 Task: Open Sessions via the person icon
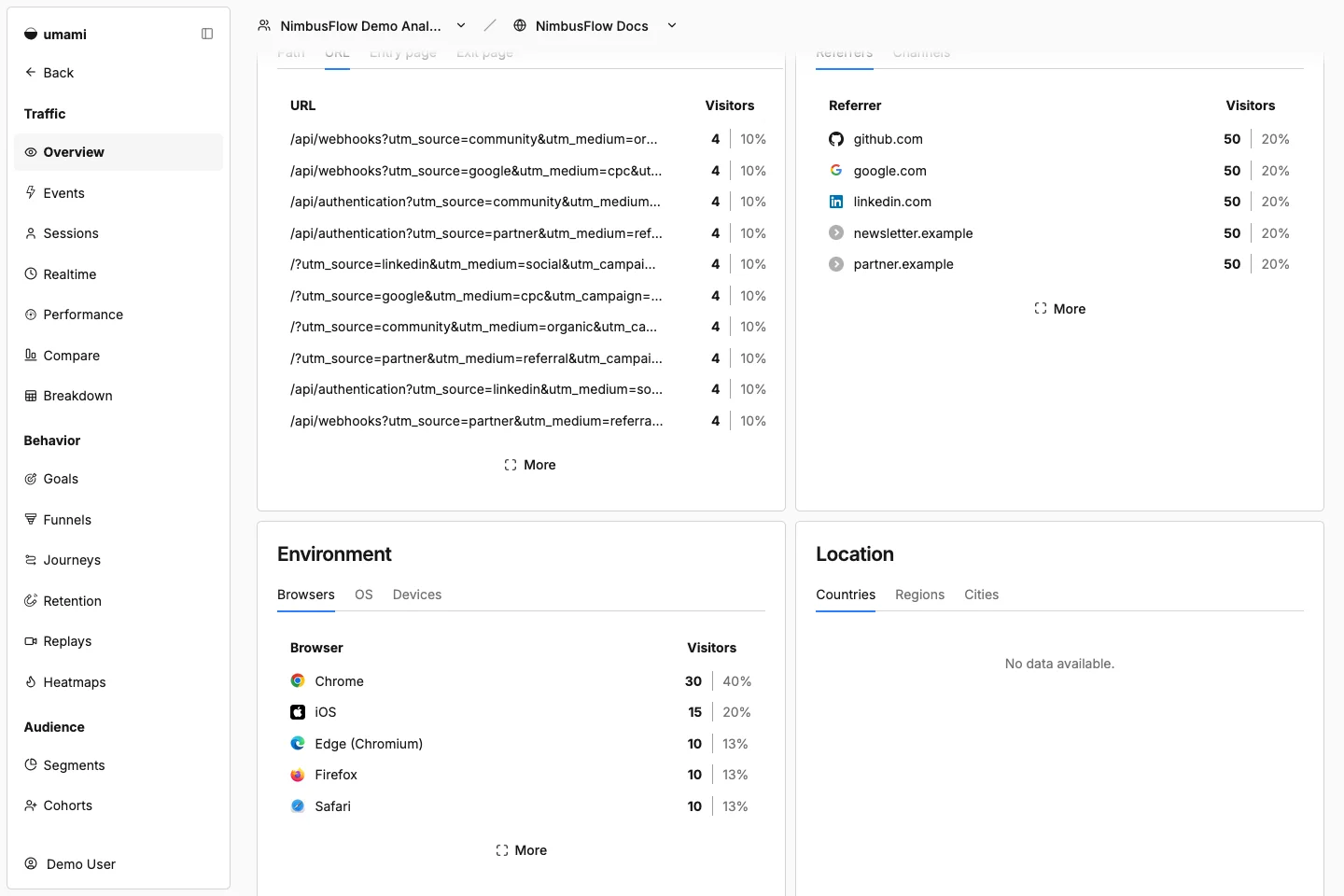click(31, 233)
